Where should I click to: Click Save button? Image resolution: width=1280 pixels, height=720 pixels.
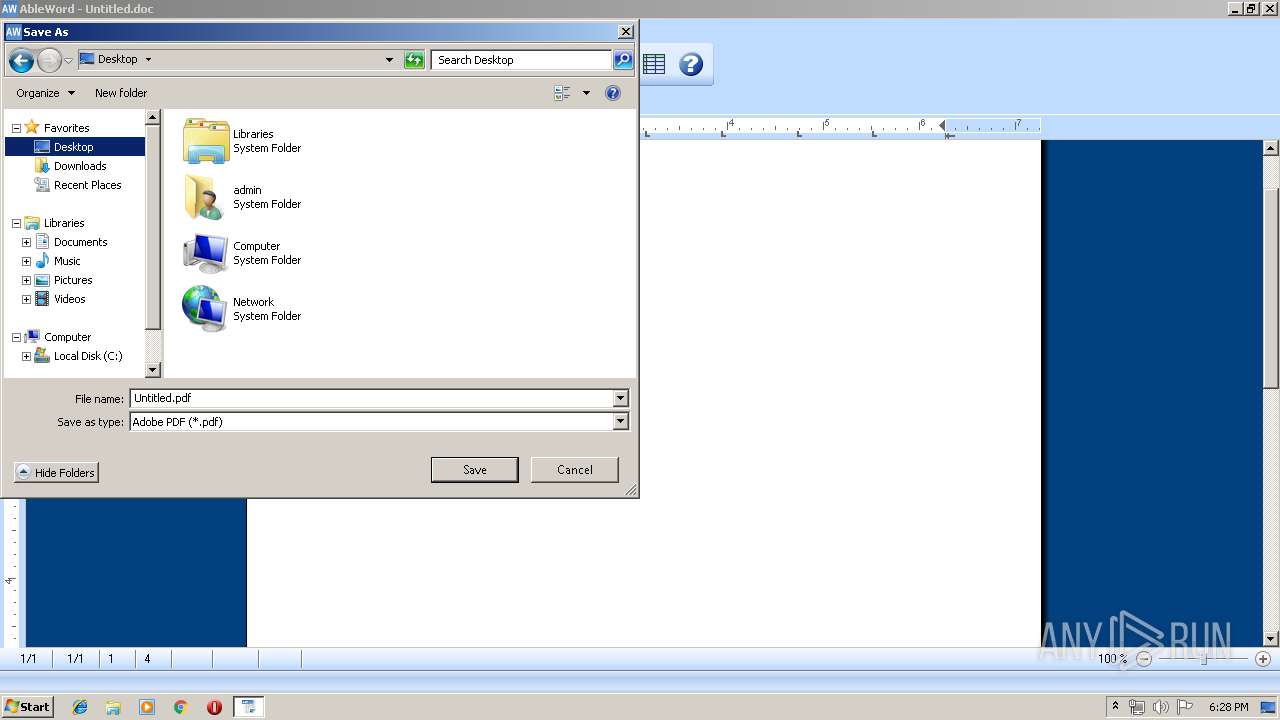pos(475,470)
